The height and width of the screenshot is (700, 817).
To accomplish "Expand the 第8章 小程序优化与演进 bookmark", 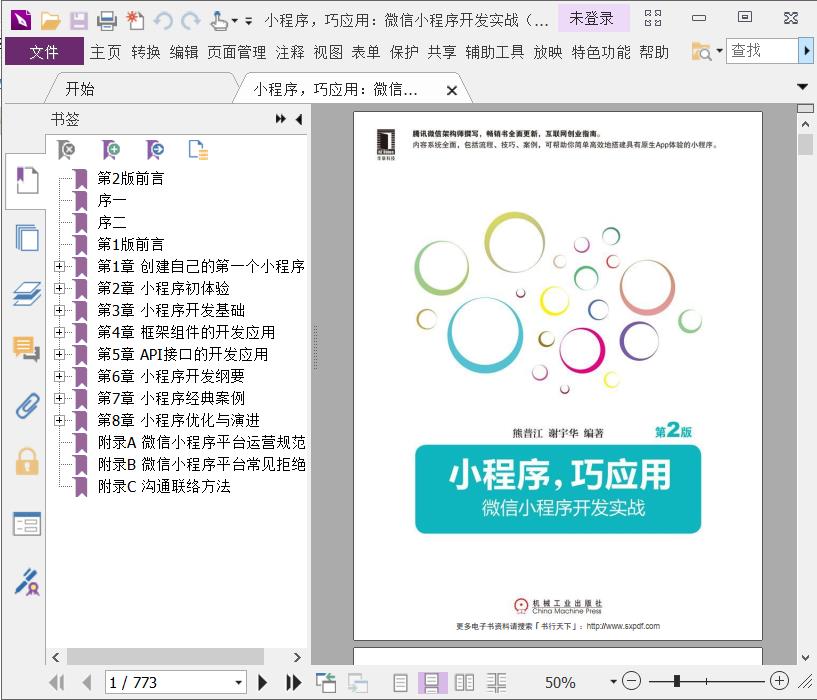I will coord(59,420).
